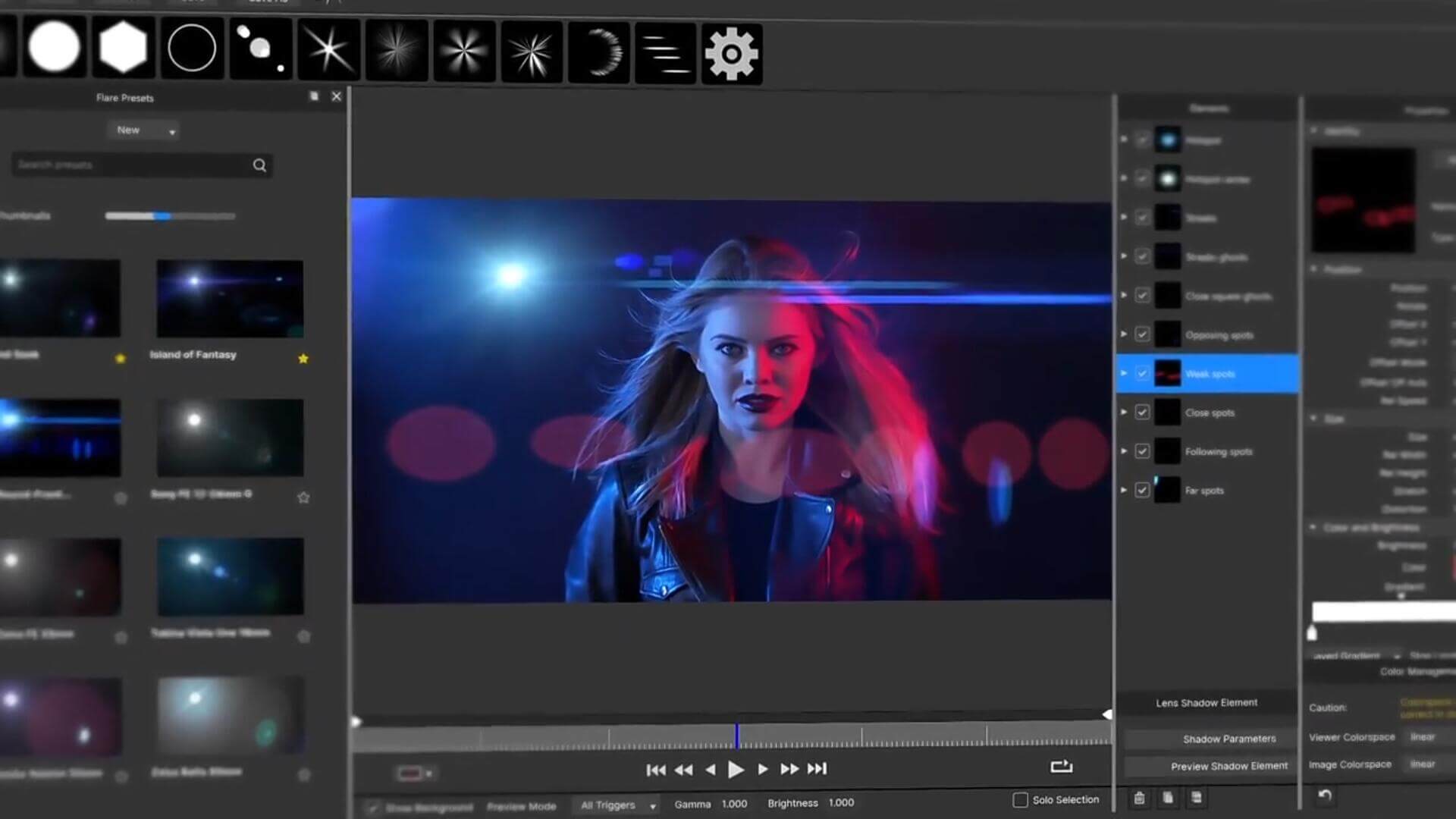This screenshot has width=1456, height=819.
Task: Disable the Streak ghosts element checkbox
Action: (x=1142, y=256)
